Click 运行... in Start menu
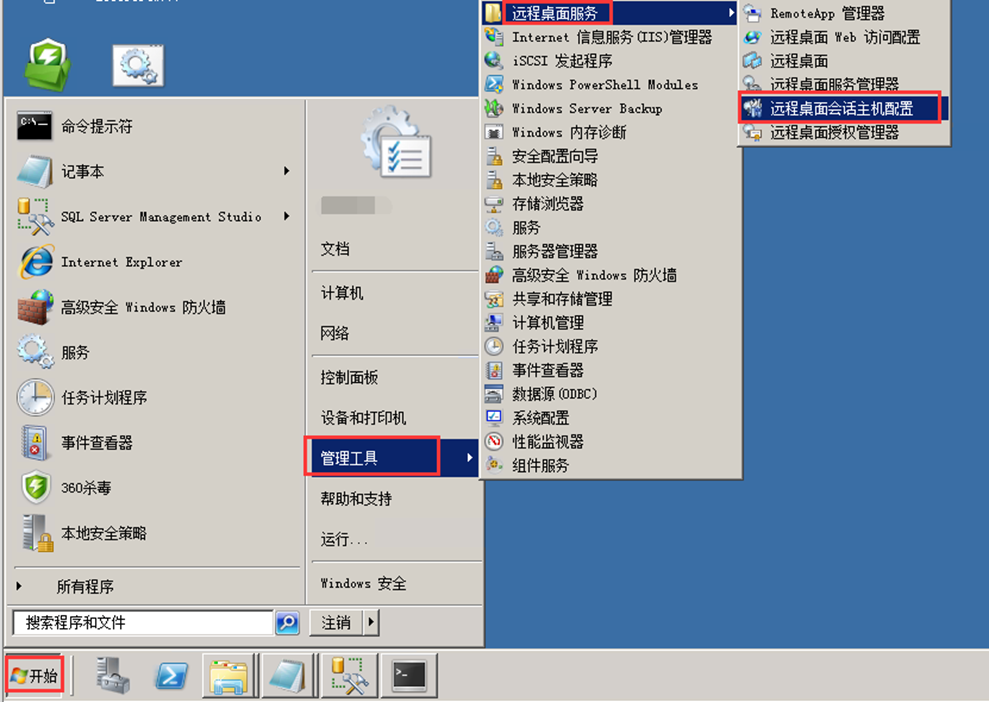This screenshot has height=702, width=989. coord(343,539)
